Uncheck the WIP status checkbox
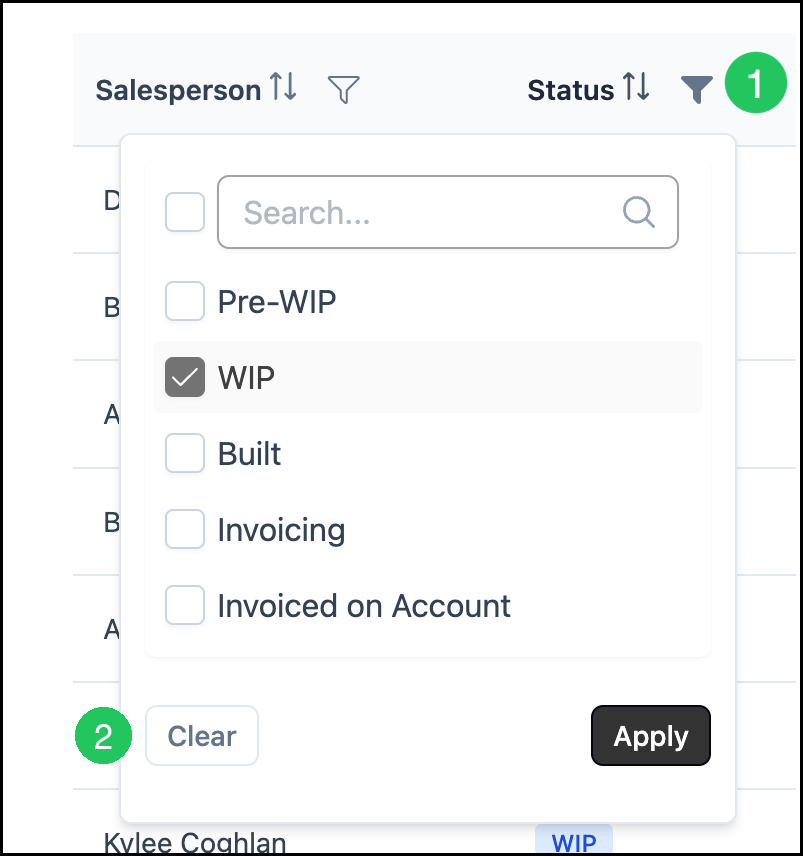 point(185,377)
